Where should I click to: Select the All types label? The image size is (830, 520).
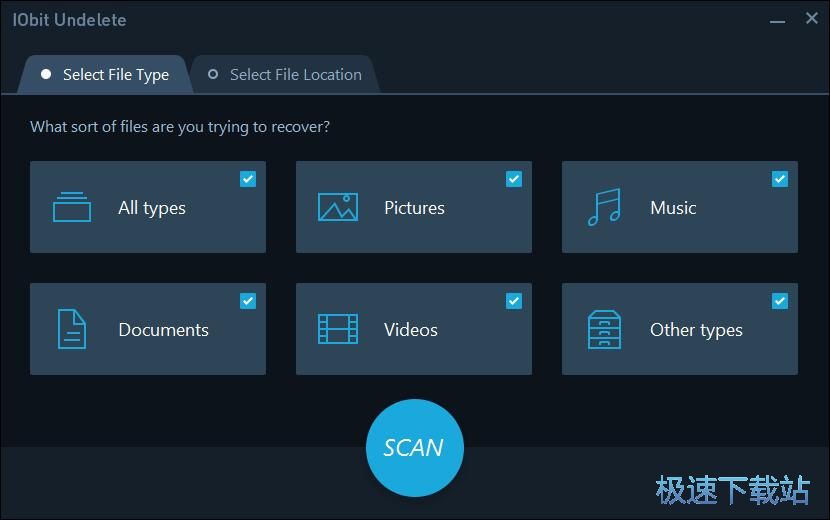coord(152,208)
